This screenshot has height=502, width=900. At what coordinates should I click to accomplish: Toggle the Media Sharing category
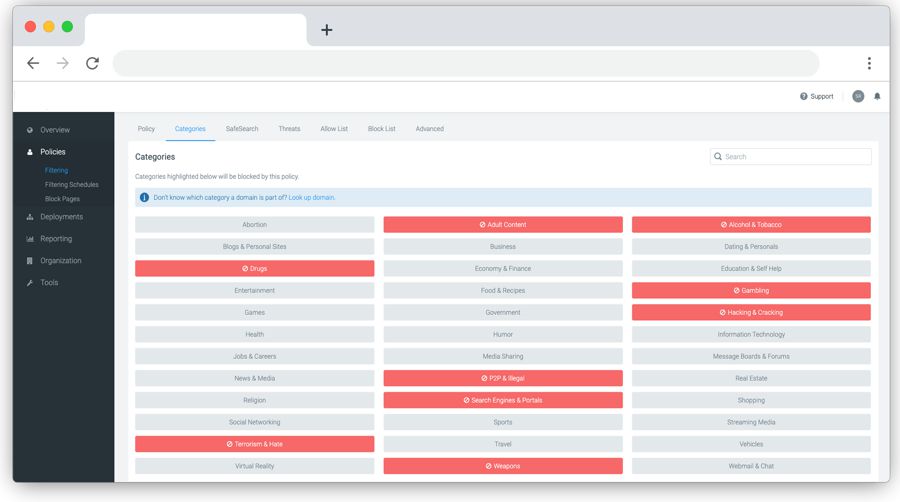click(x=503, y=356)
